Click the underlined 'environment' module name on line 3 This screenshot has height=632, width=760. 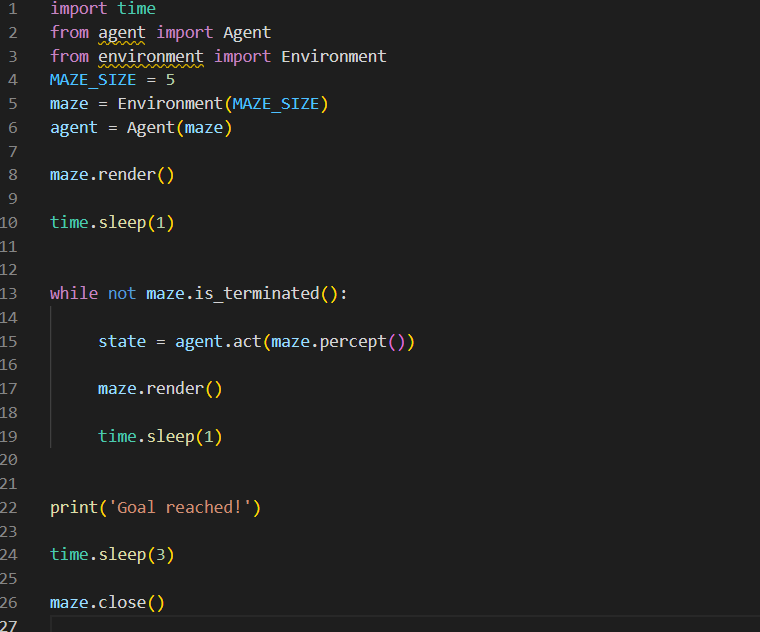click(x=151, y=57)
